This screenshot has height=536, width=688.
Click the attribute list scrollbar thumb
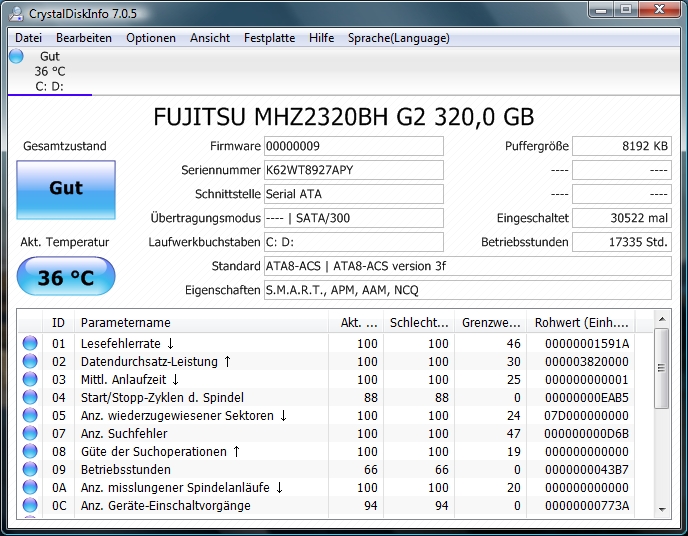(662, 368)
